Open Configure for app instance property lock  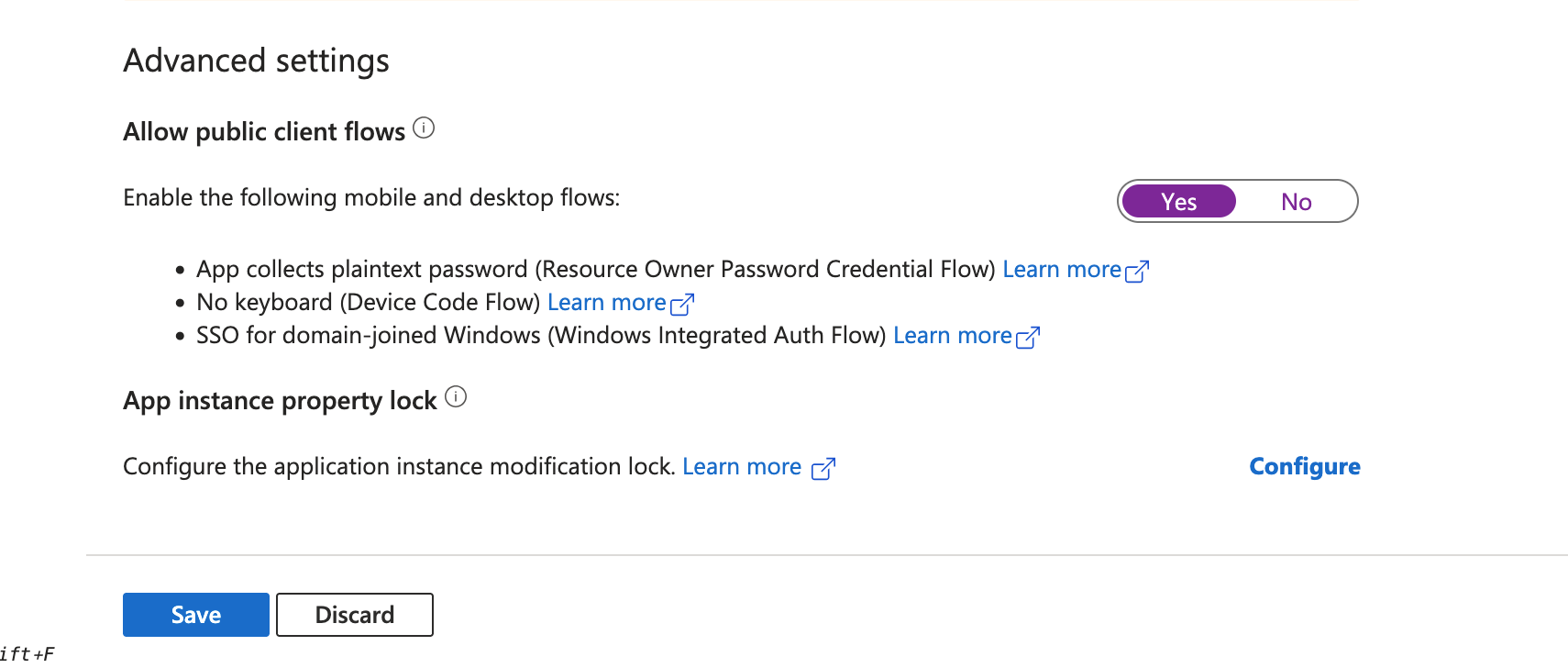pos(1305,467)
